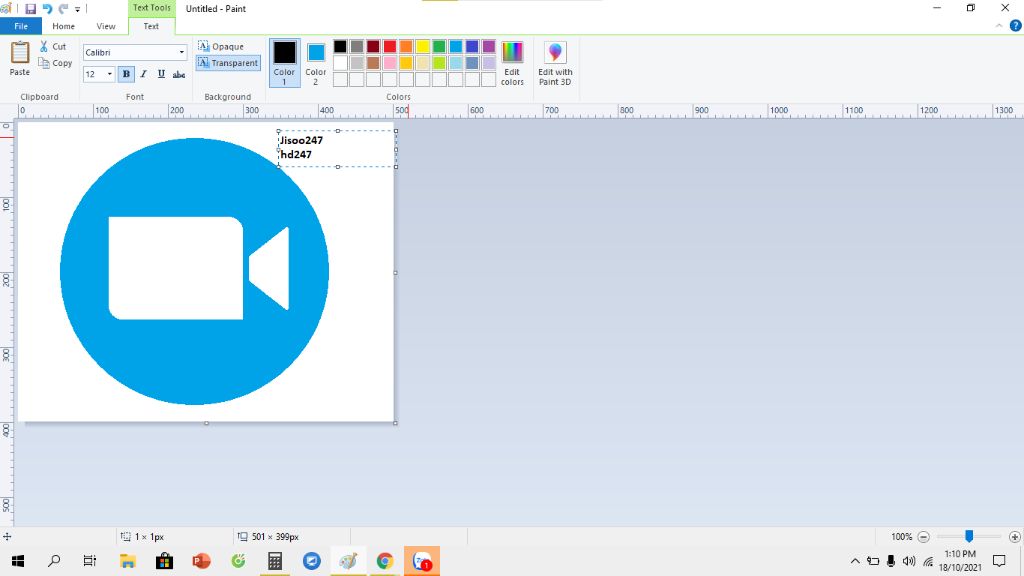
Task: Pick the purple color swatch
Action: tap(488, 46)
